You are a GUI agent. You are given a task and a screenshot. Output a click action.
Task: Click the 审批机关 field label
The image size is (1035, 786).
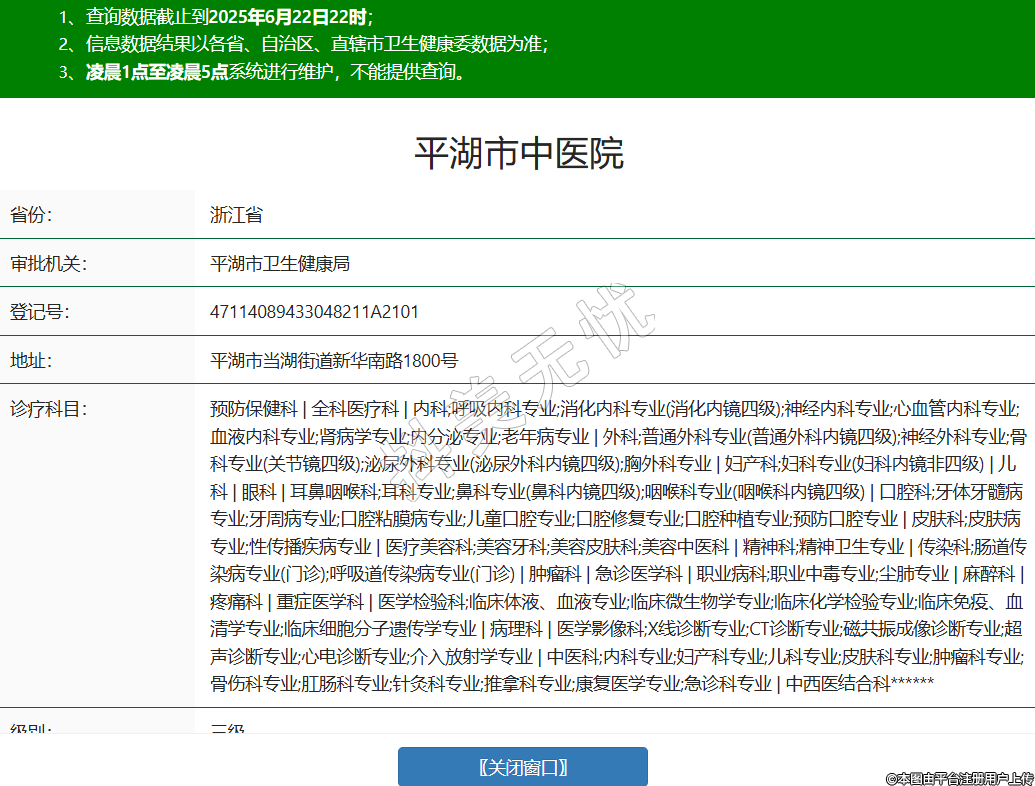48,263
